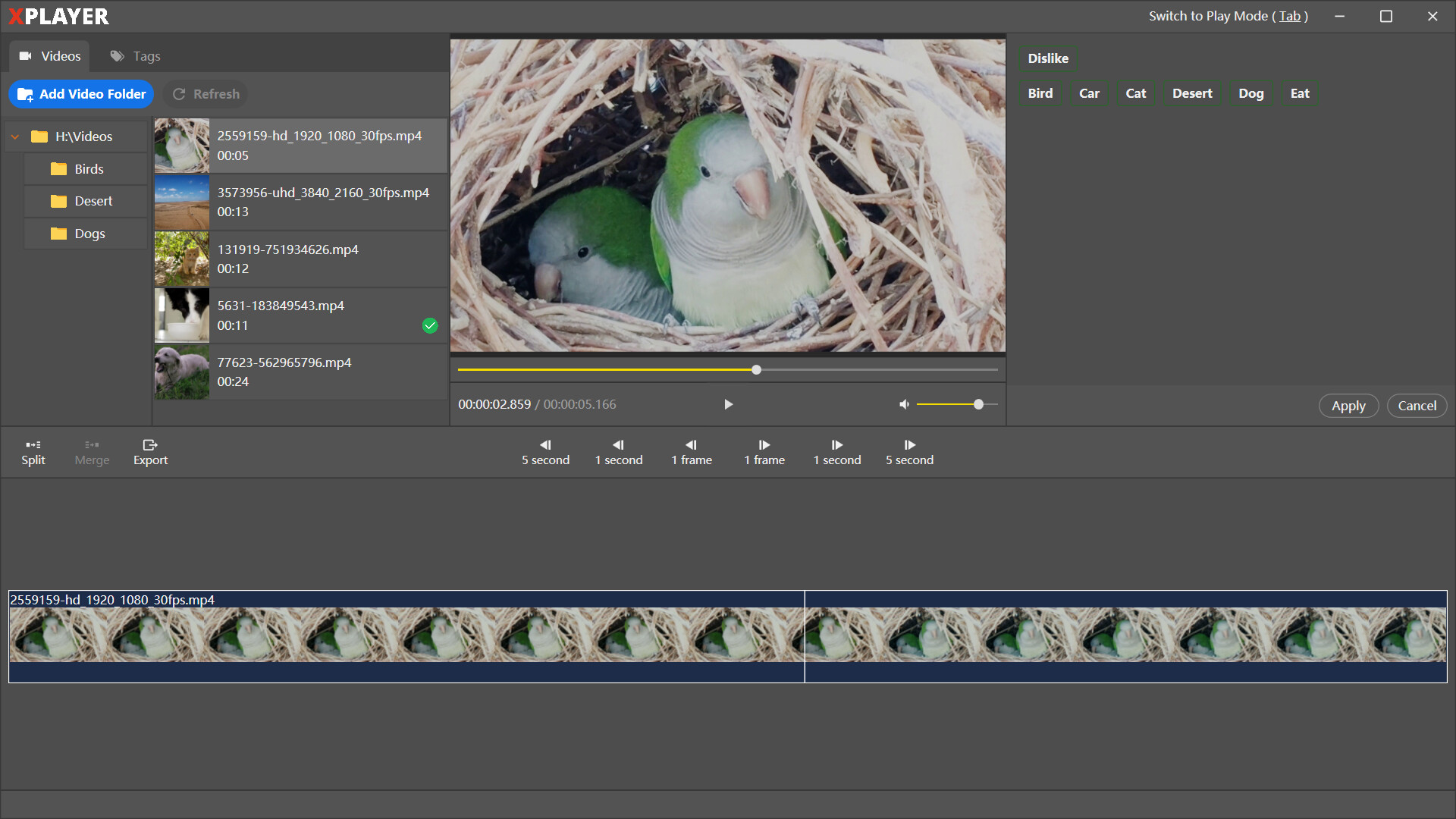Viewport: 1456px width, 819px height.
Task: Step back 5 seconds
Action: click(x=545, y=453)
